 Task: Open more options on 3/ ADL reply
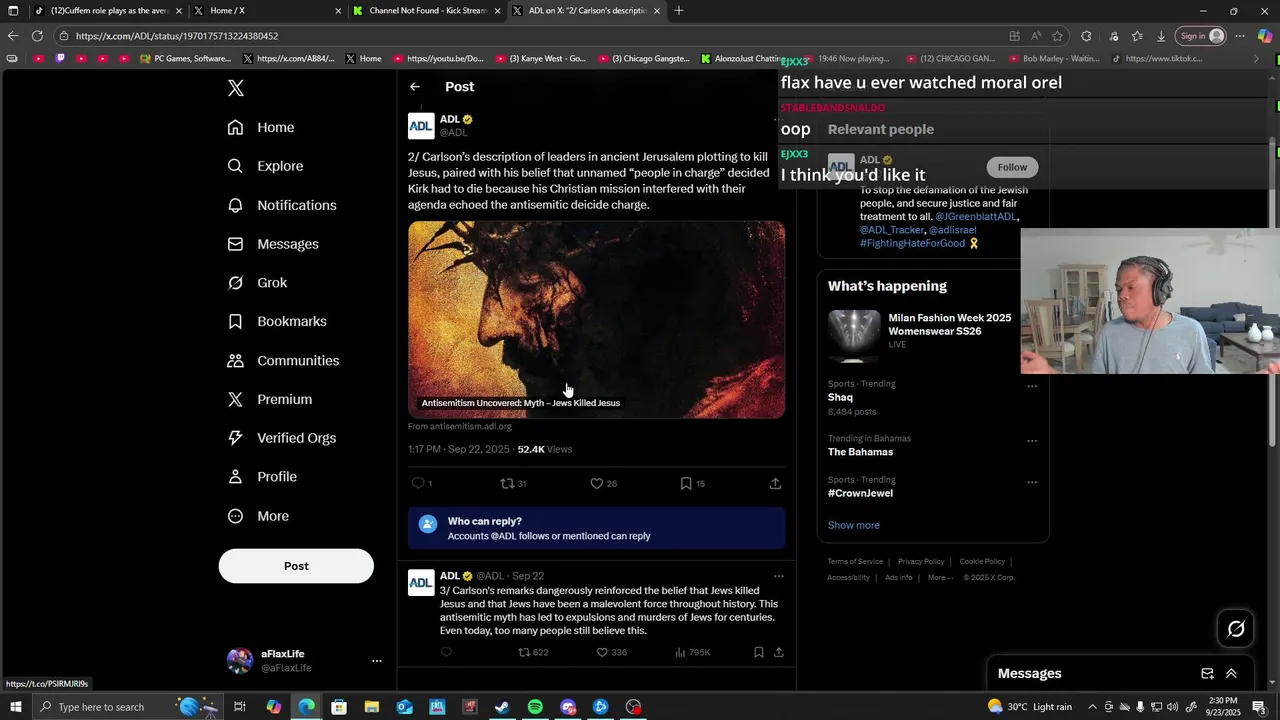(x=779, y=576)
